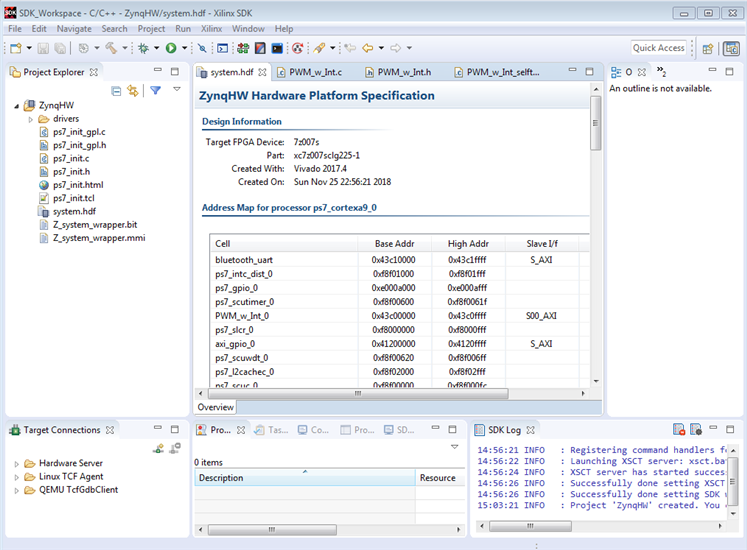Screen dimensions: 747x550
Task: Open the Project menu
Action: pyautogui.click(x=151, y=29)
